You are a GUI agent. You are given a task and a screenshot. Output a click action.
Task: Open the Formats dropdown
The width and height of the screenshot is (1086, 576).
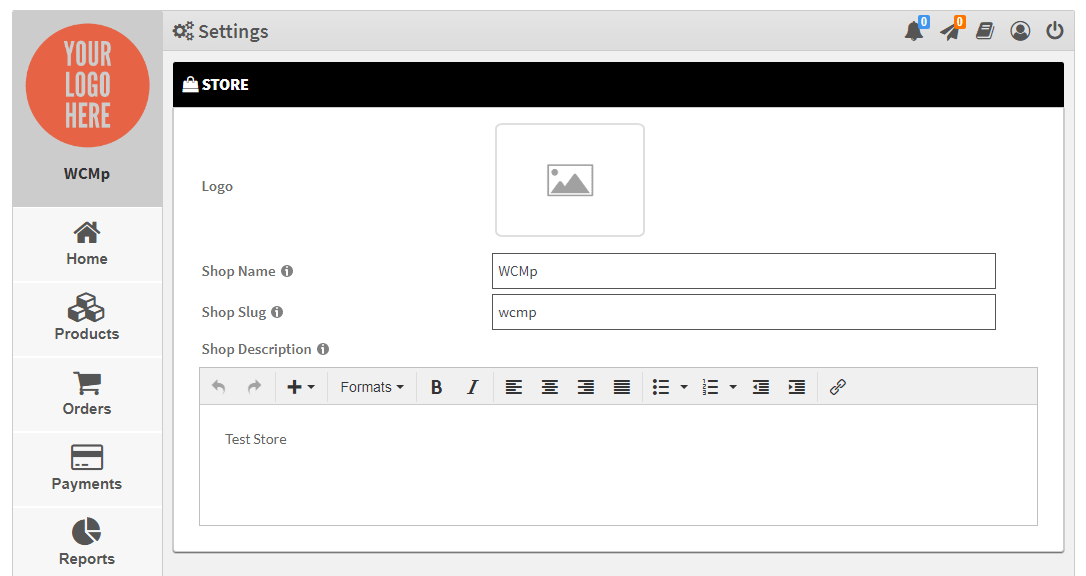(372, 387)
